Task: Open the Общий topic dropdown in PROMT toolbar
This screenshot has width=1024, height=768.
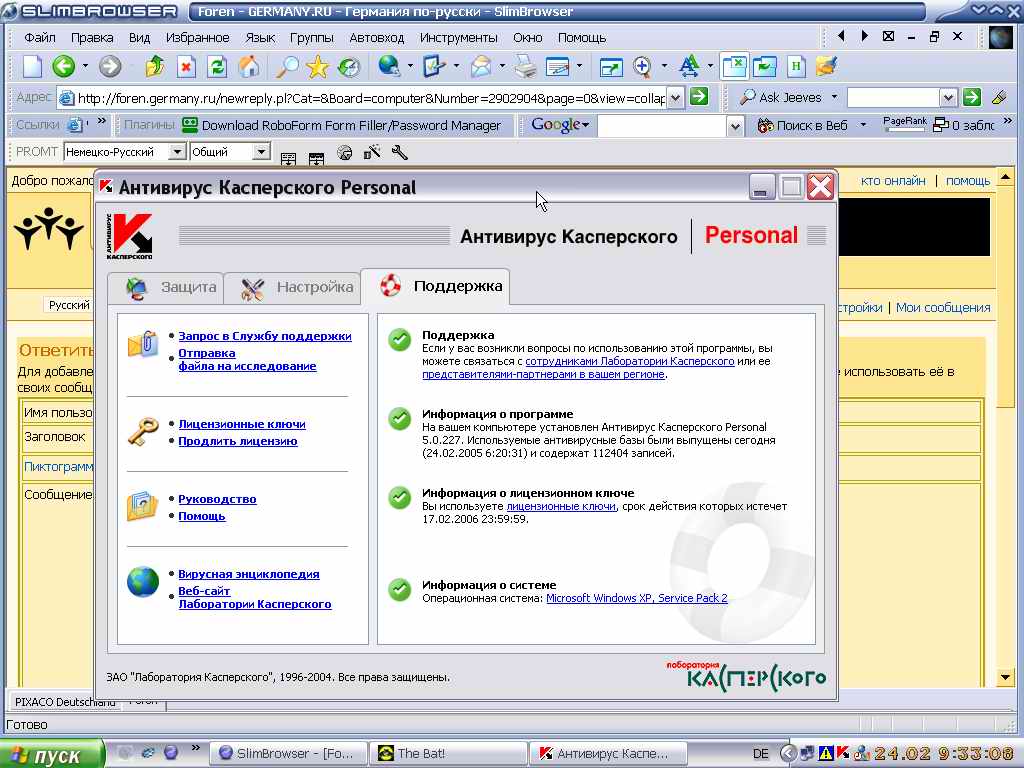Action: (x=261, y=152)
